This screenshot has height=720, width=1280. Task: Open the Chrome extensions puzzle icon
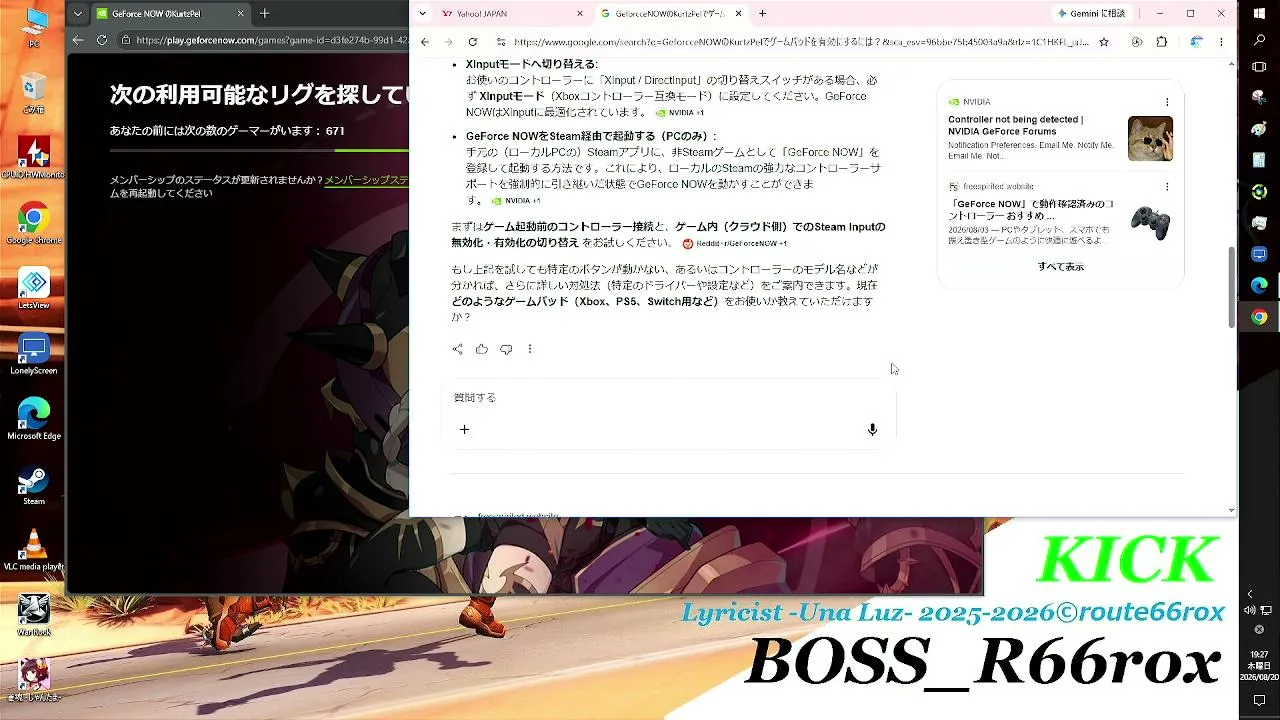coord(1161,42)
